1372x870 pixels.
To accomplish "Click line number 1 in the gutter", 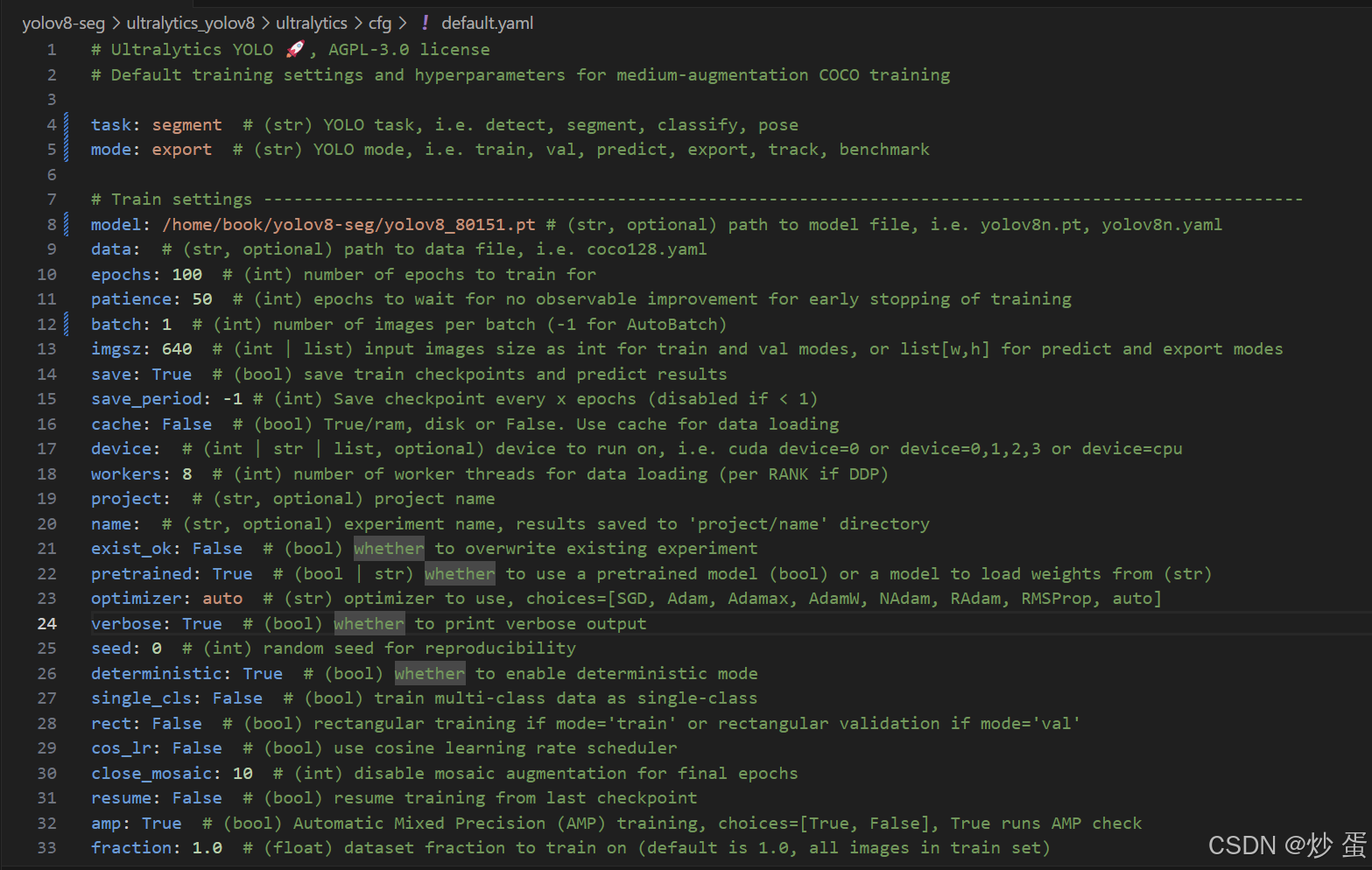I will pos(52,50).
